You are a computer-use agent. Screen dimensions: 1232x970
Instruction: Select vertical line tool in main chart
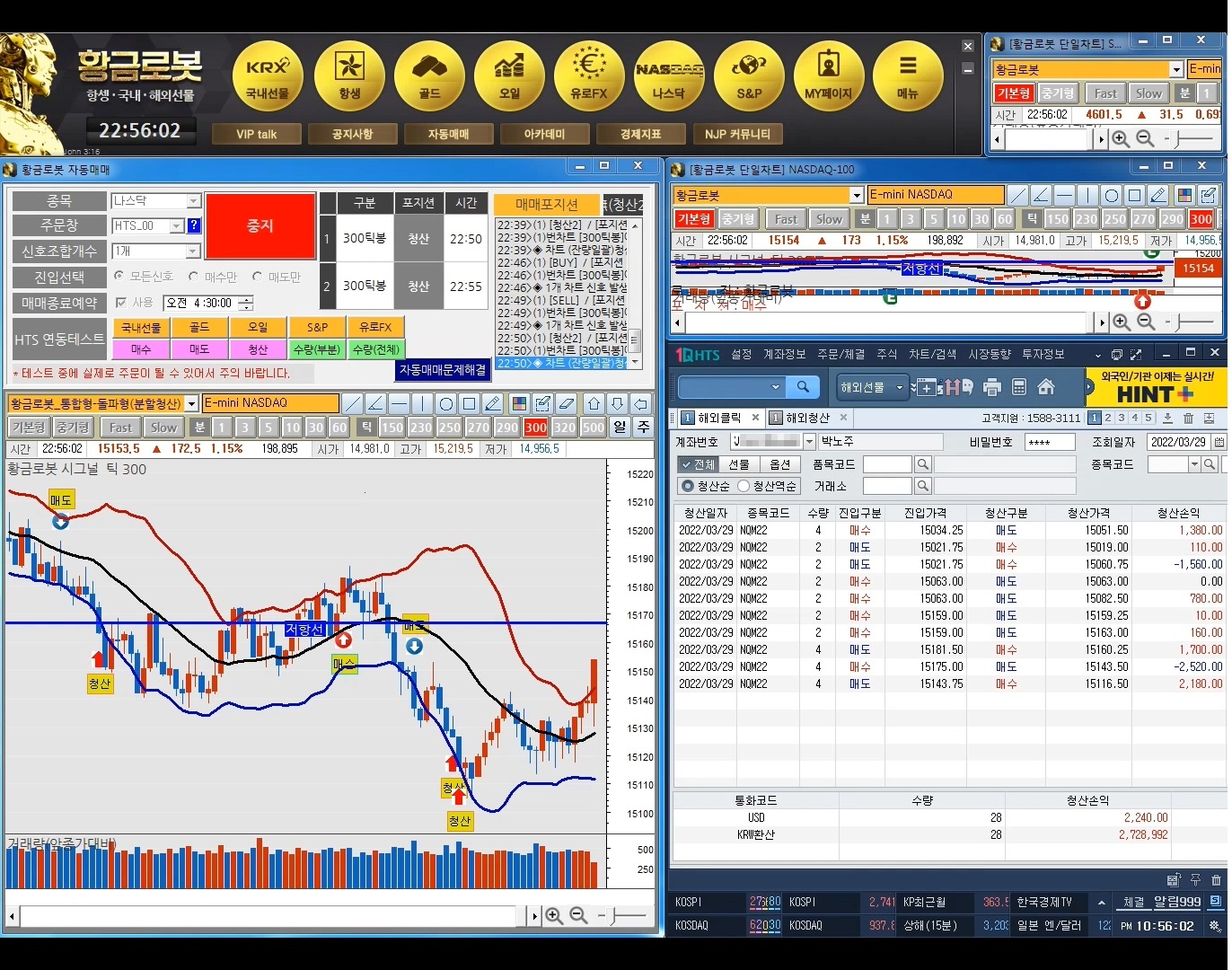coord(422,403)
